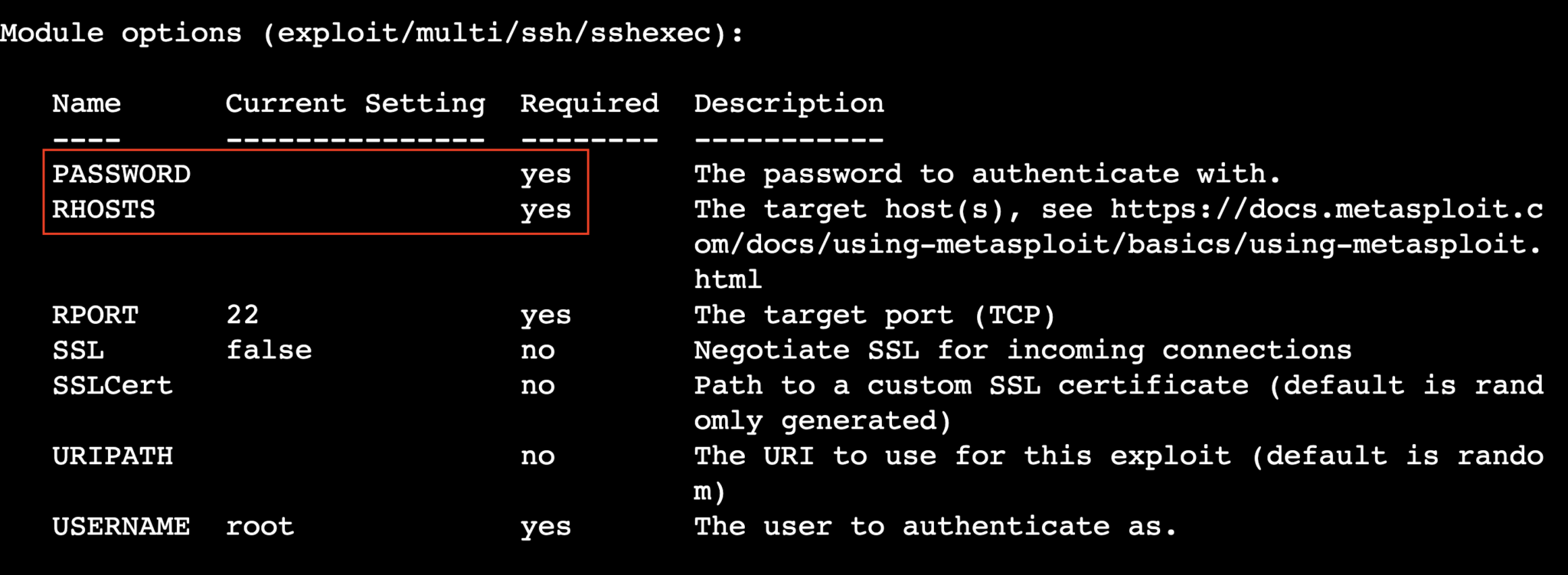
Task: Click the PASSWORD row's required 'yes'
Action: click(x=546, y=175)
